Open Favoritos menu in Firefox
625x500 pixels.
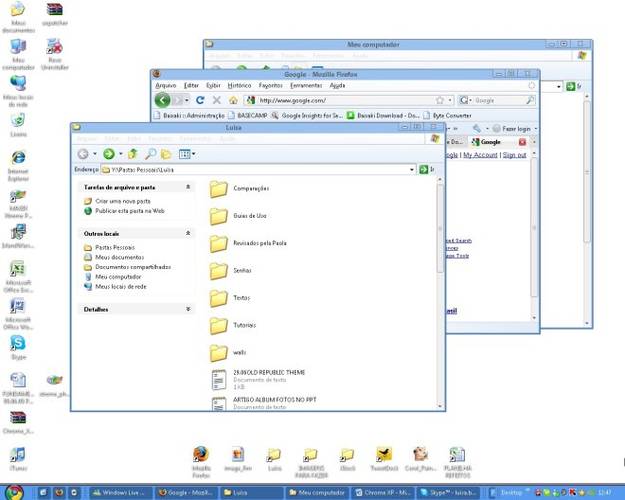[271, 85]
